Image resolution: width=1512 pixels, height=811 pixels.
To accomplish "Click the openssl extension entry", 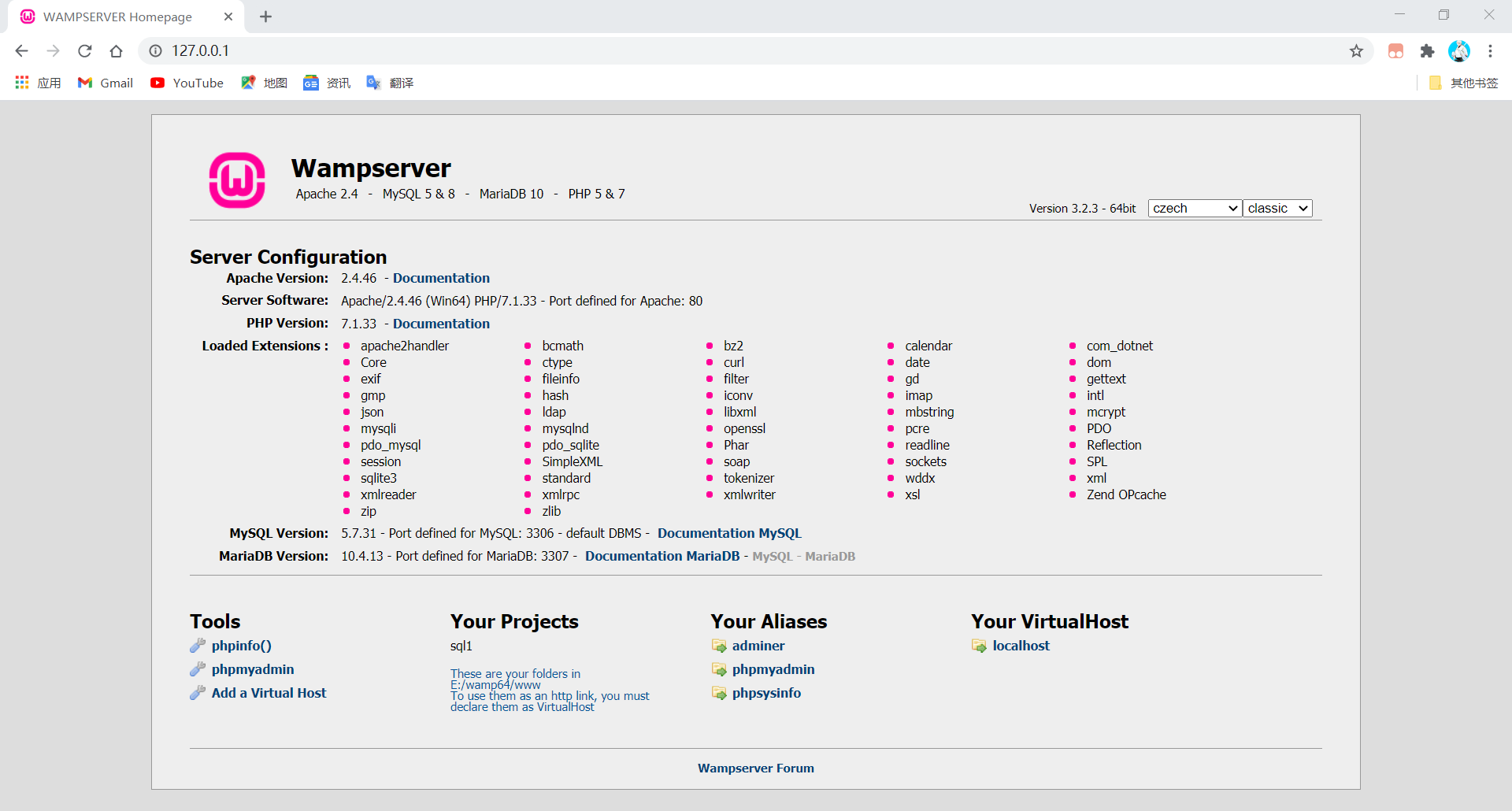I will click(x=744, y=428).
